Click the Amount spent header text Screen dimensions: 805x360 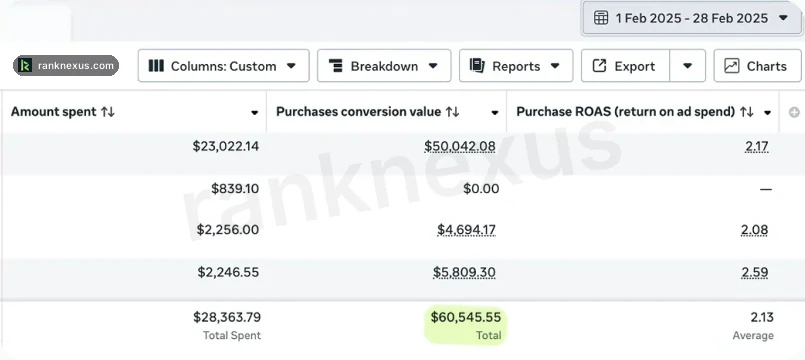pyautogui.click(x=53, y=112)
